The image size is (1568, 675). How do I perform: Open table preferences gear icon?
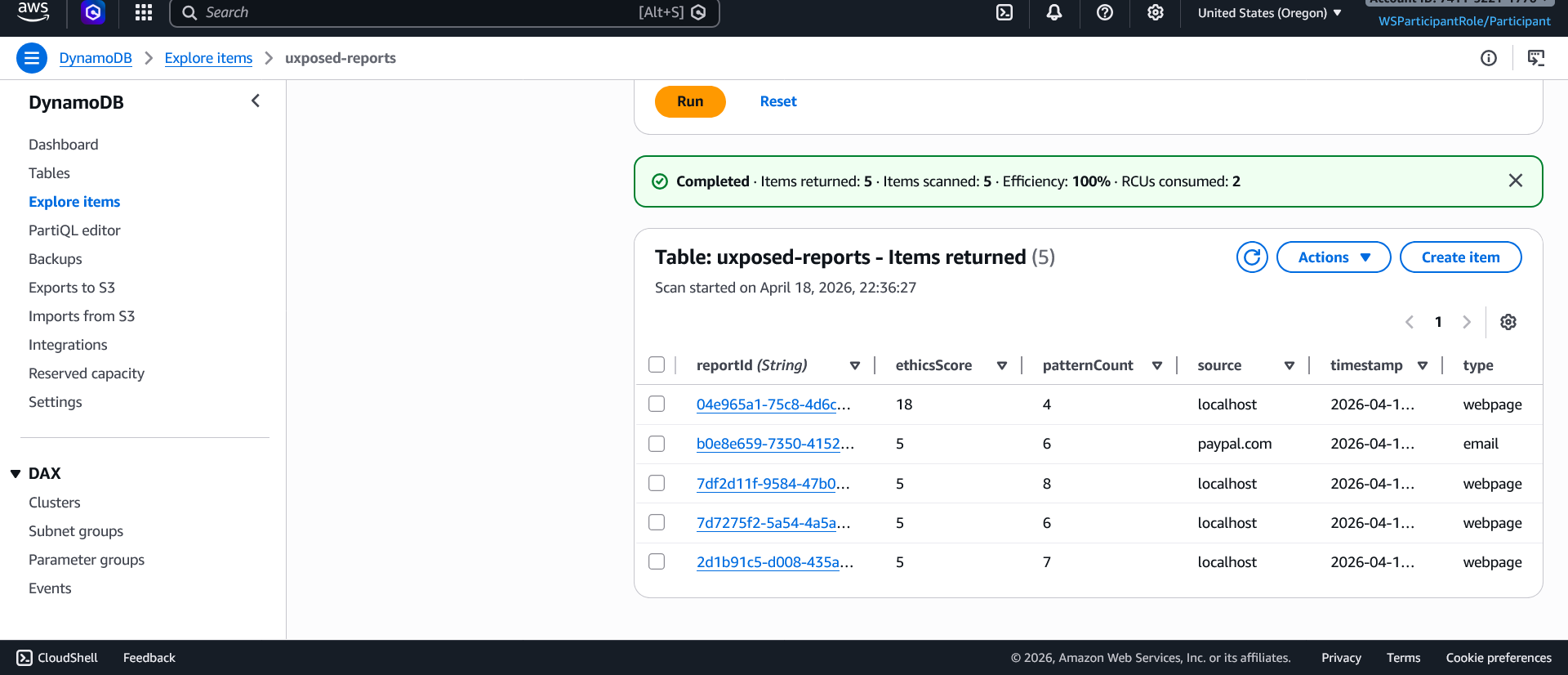(x=1508, y=322)
